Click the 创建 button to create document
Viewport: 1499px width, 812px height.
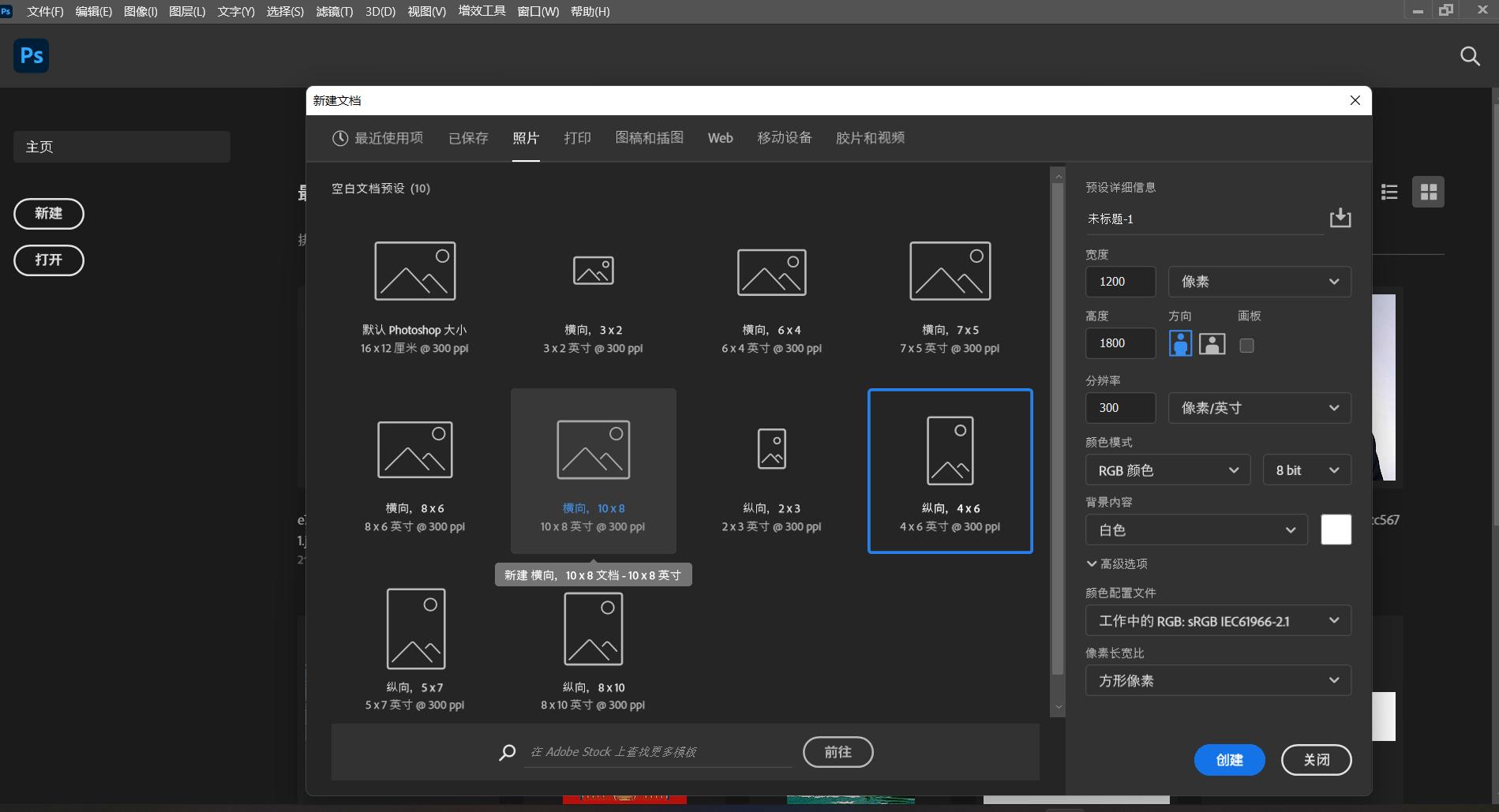pos(1228,759)
